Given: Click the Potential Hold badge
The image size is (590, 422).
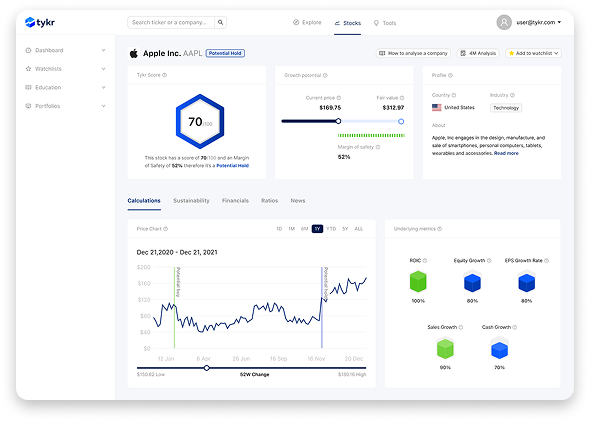Looking at the screenshot, I should click(x=225, y=53).
